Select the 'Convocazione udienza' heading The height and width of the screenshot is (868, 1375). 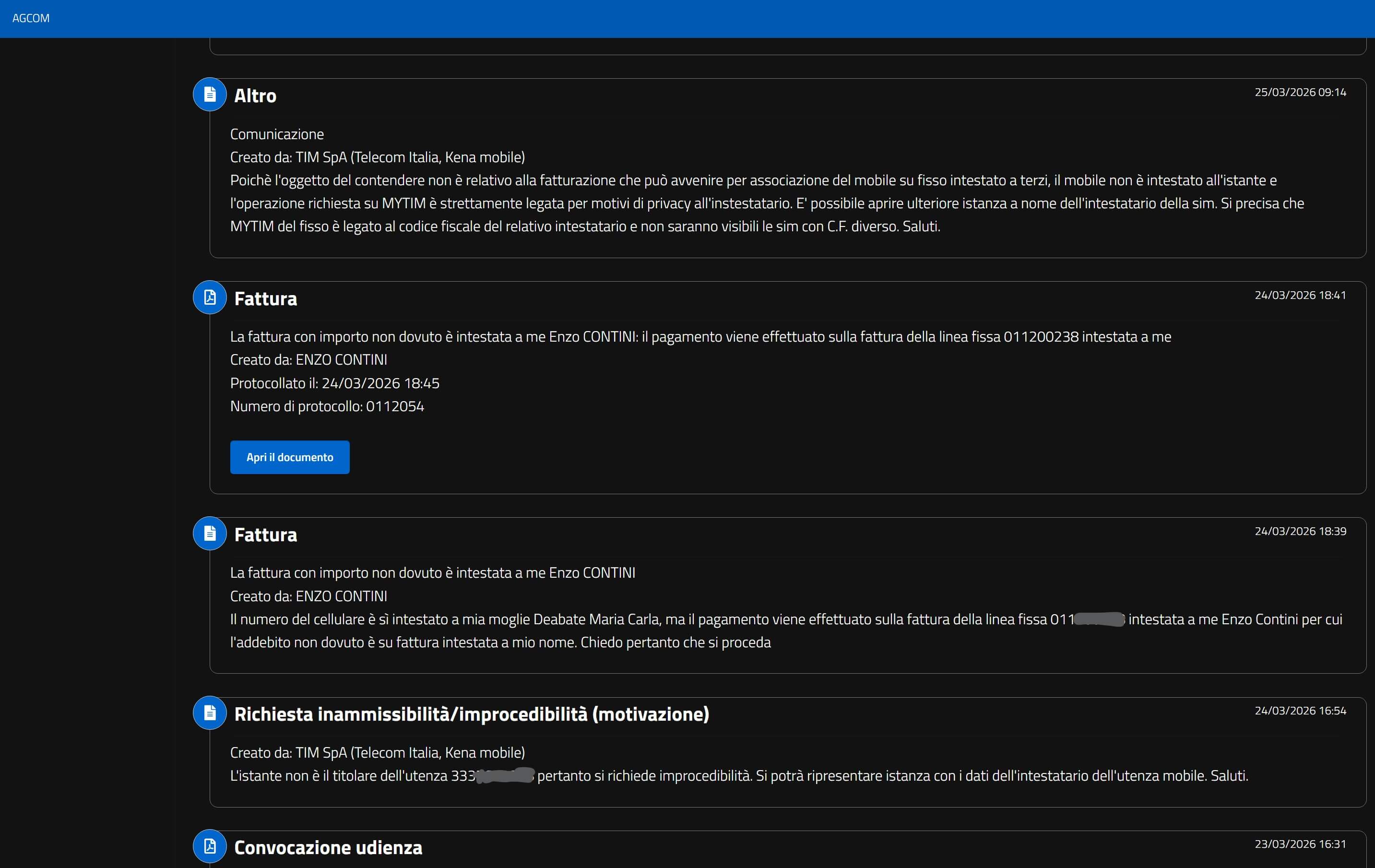pos(328,847)
